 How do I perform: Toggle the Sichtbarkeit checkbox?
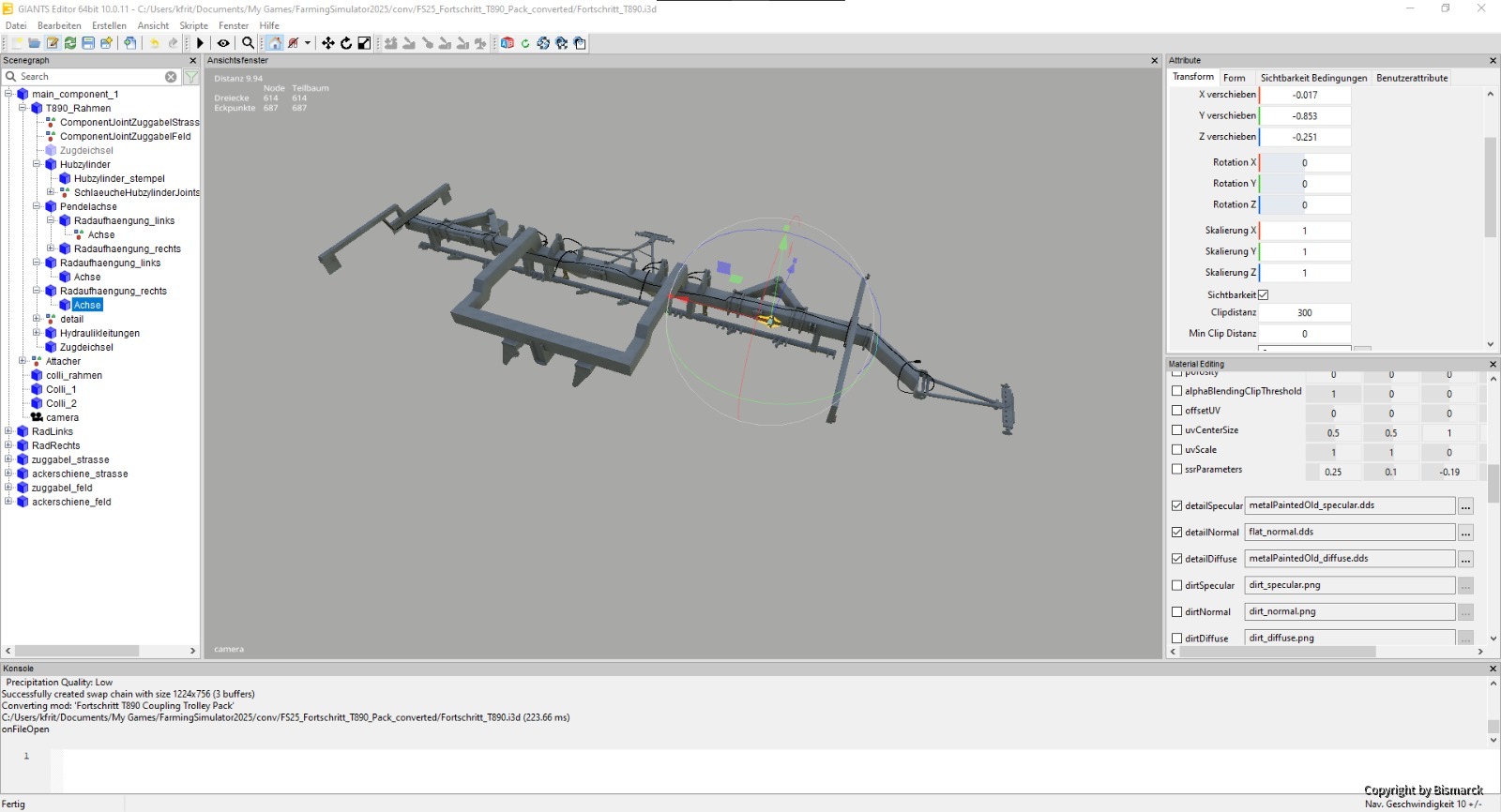1264,294
